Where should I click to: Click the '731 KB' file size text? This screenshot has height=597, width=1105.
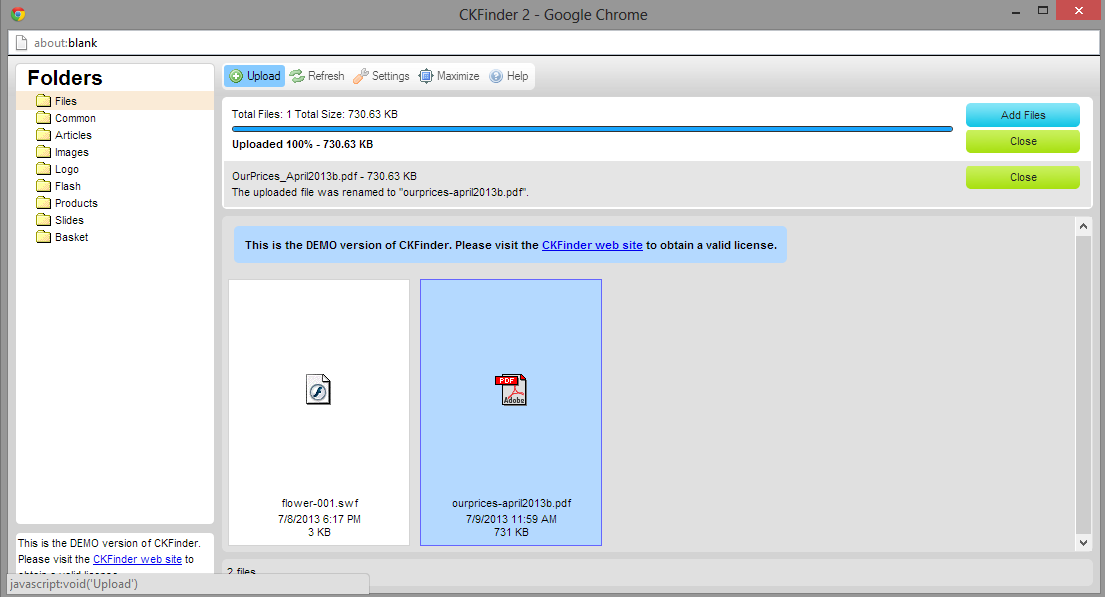coord(511,532)
